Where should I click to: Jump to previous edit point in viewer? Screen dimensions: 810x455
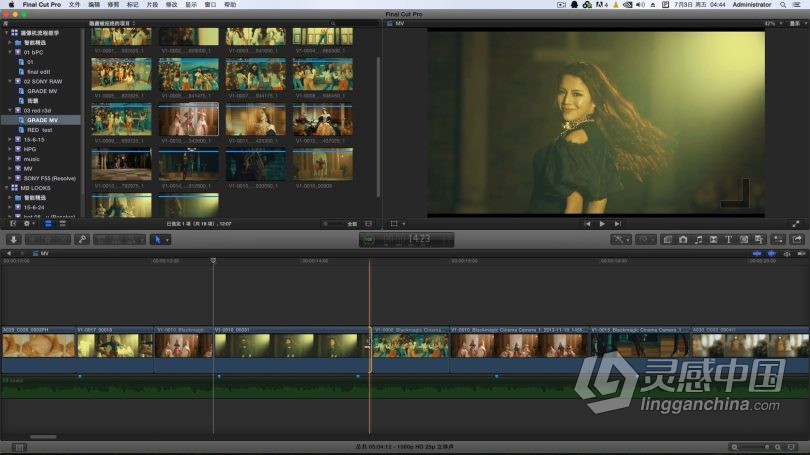587,224
